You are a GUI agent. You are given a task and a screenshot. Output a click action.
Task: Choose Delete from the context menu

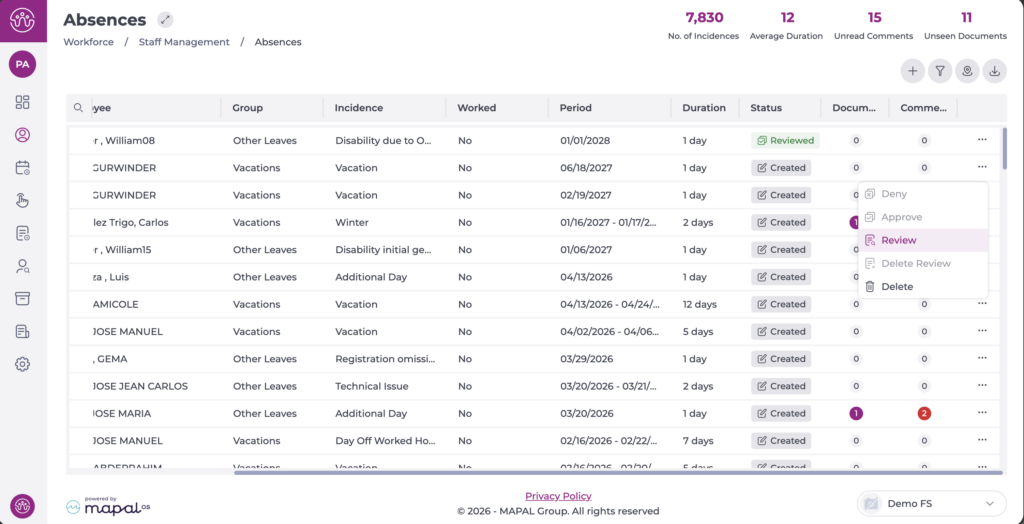click(x=896, y=287)
